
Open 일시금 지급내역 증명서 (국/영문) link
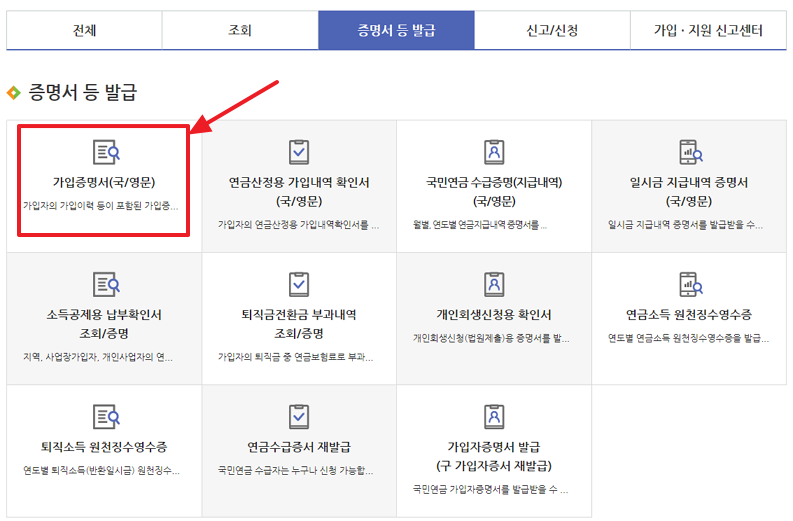click(689, 192)
